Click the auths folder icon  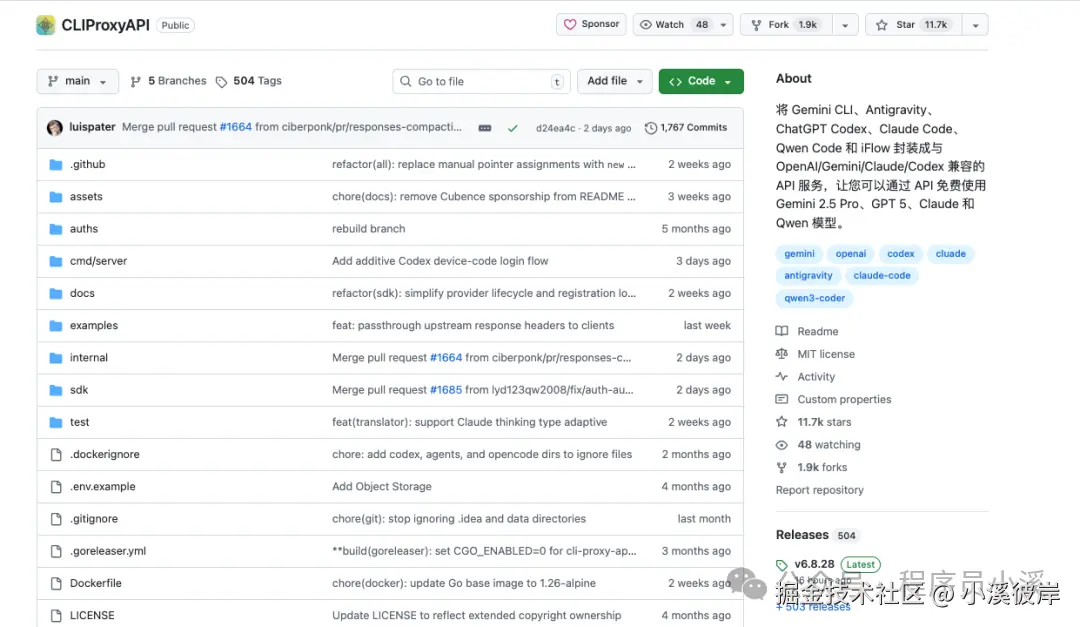coord(56,229)
